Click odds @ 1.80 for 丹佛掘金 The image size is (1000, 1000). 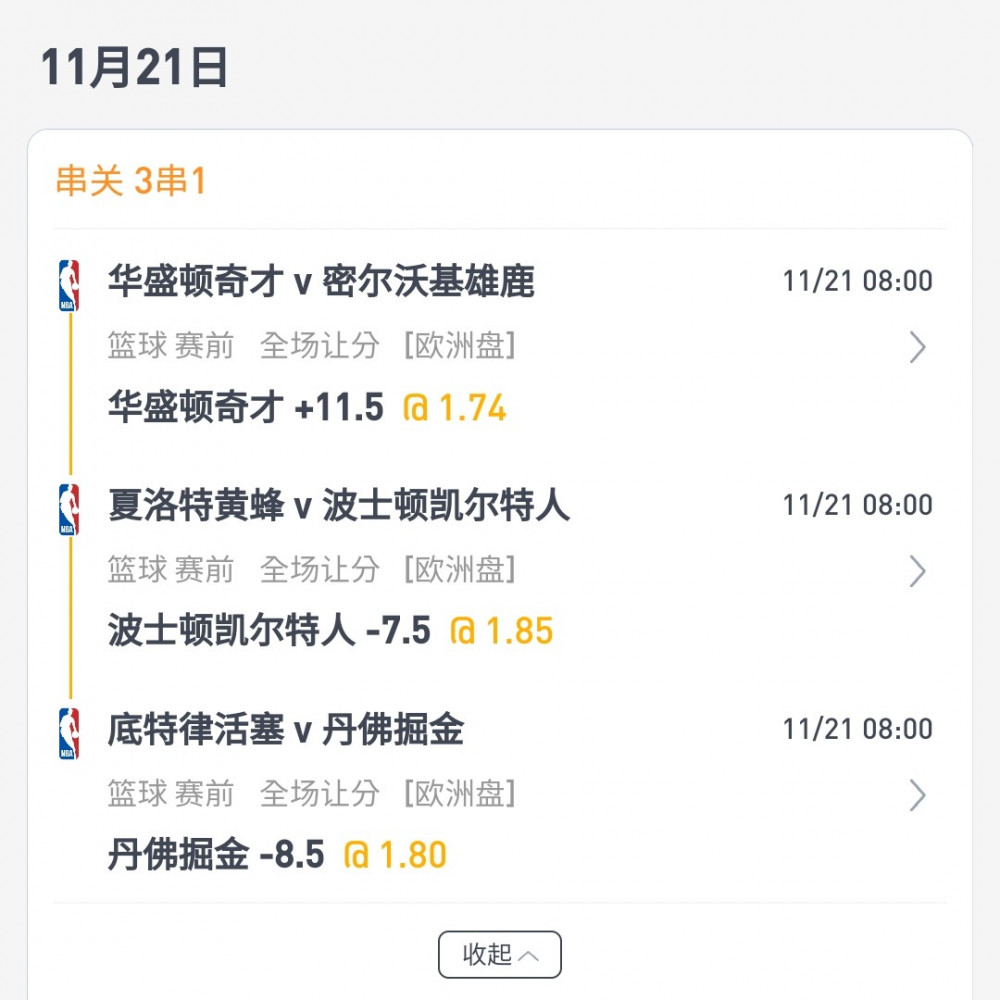click(x=395, y=855)
